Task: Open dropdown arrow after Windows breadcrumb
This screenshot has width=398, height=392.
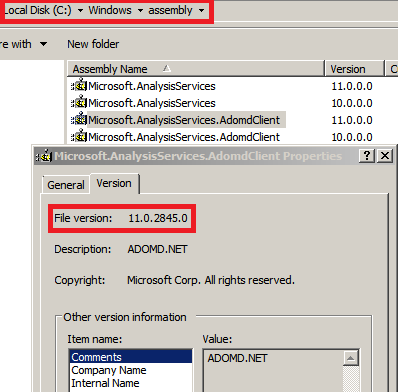Action: click(x=140, y=11)
